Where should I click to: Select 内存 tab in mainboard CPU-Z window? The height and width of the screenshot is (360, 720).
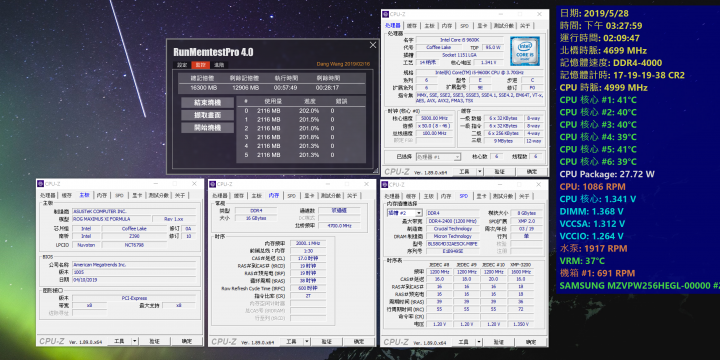[101, 196]
